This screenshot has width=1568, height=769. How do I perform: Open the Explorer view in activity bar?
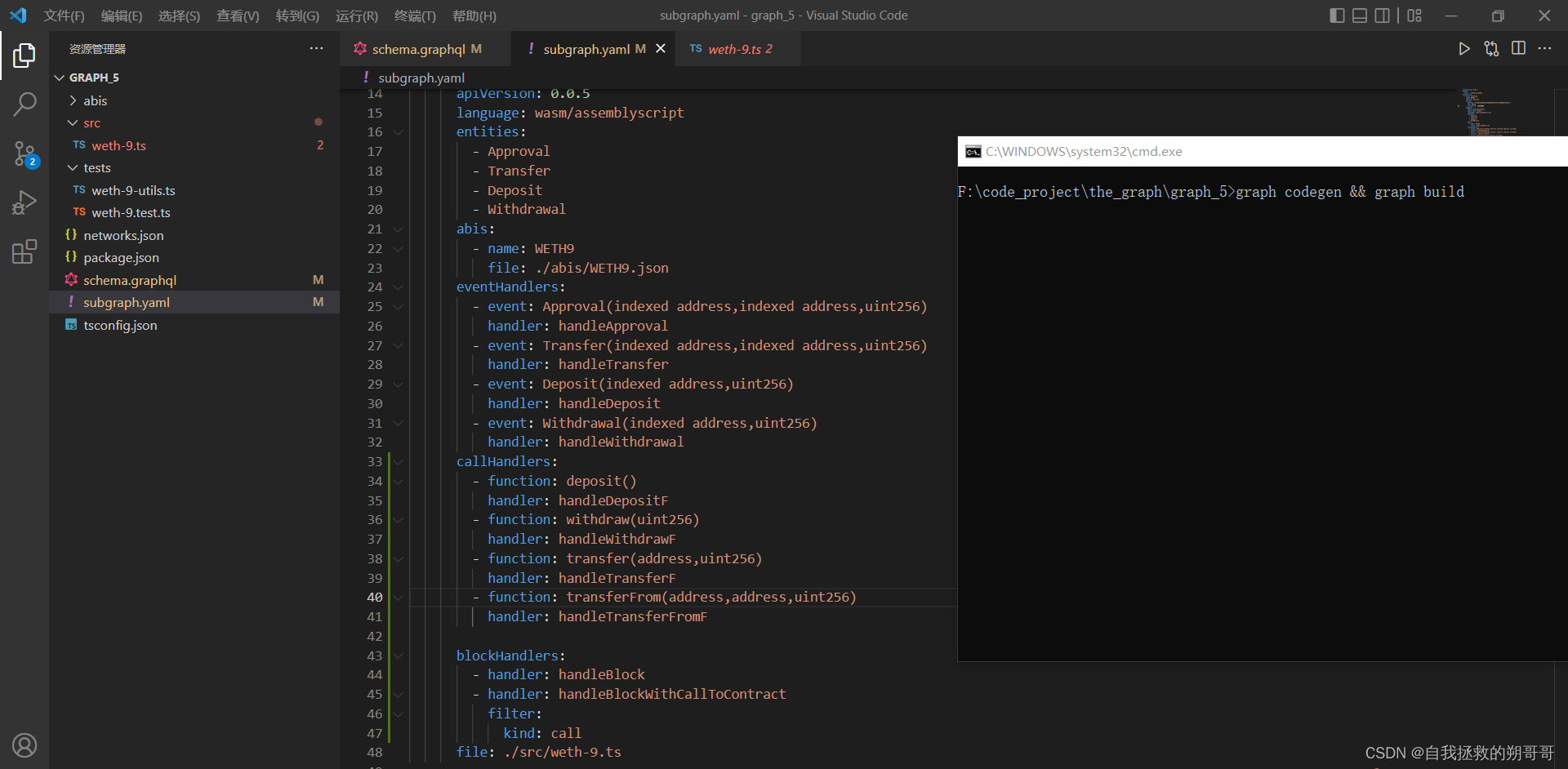click(24, 56)
